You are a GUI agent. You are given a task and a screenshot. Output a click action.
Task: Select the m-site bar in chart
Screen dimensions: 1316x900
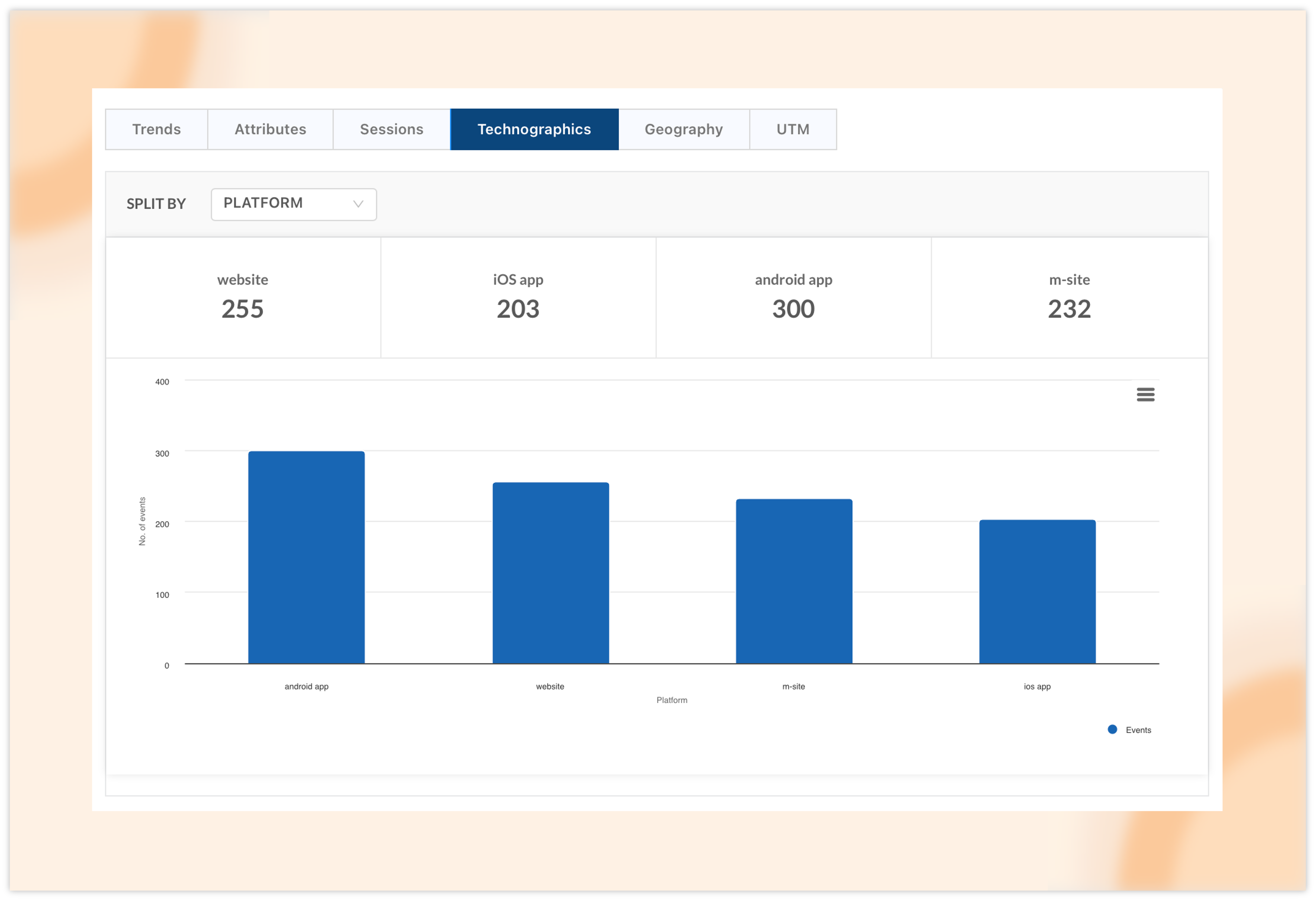click(x=794, y=581)
